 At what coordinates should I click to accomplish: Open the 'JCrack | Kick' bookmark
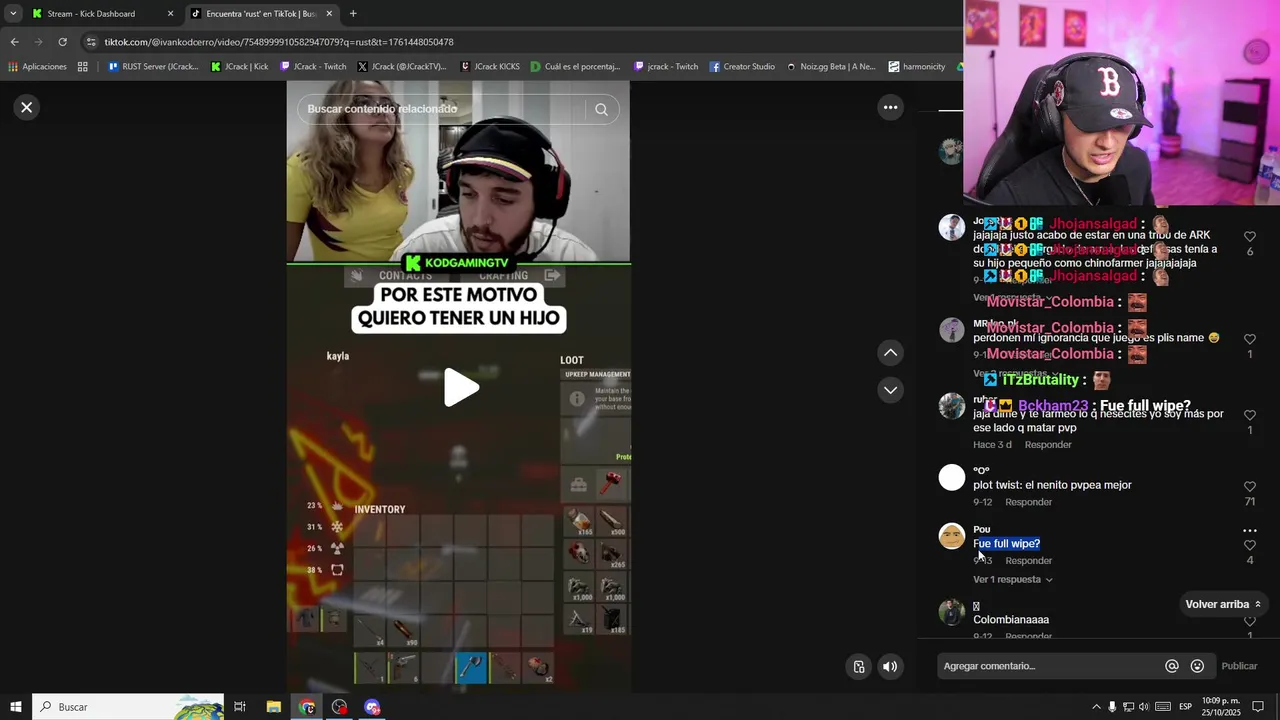click(240, 67)
